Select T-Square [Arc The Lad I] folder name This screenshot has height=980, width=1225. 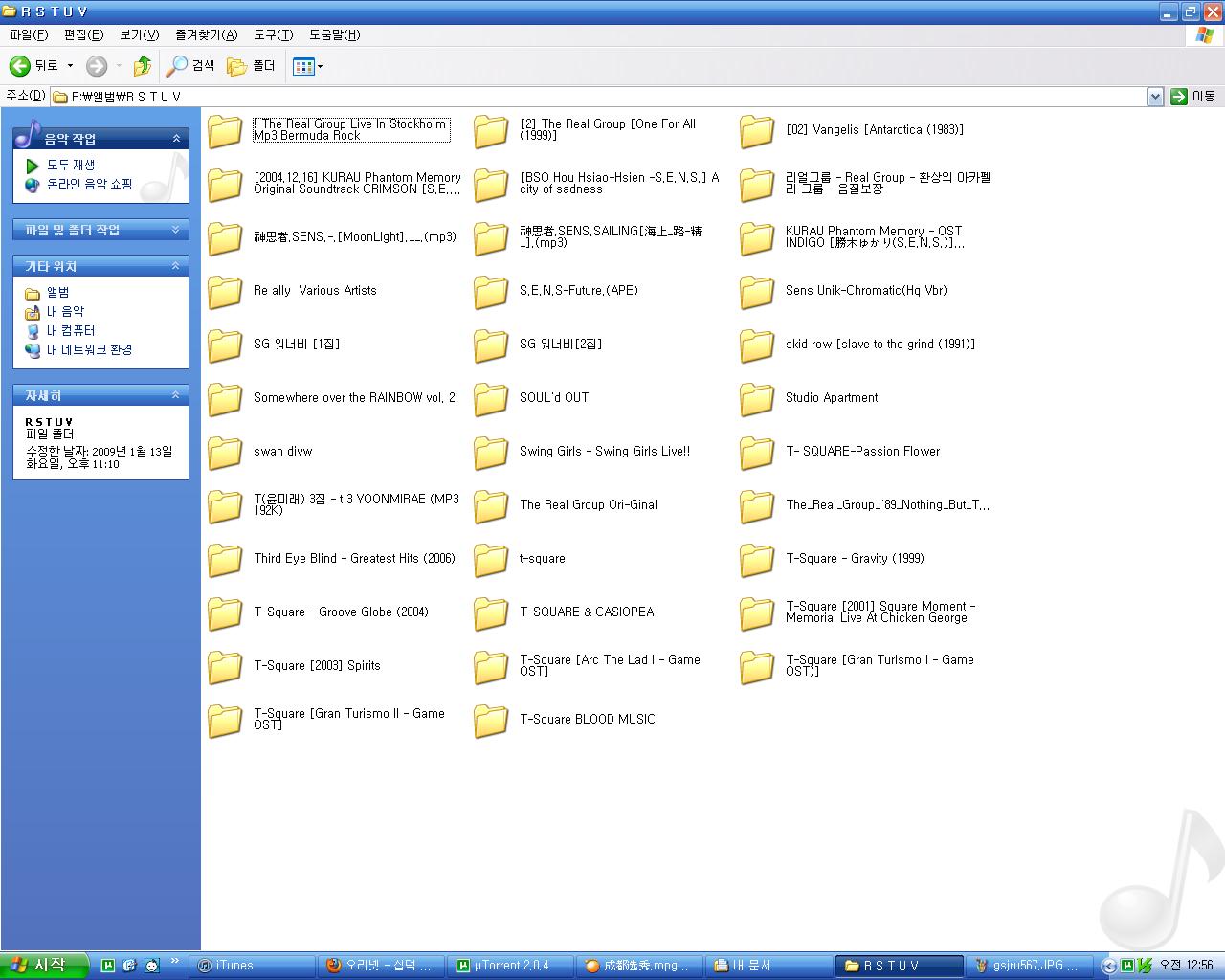[x=610, y=666]
